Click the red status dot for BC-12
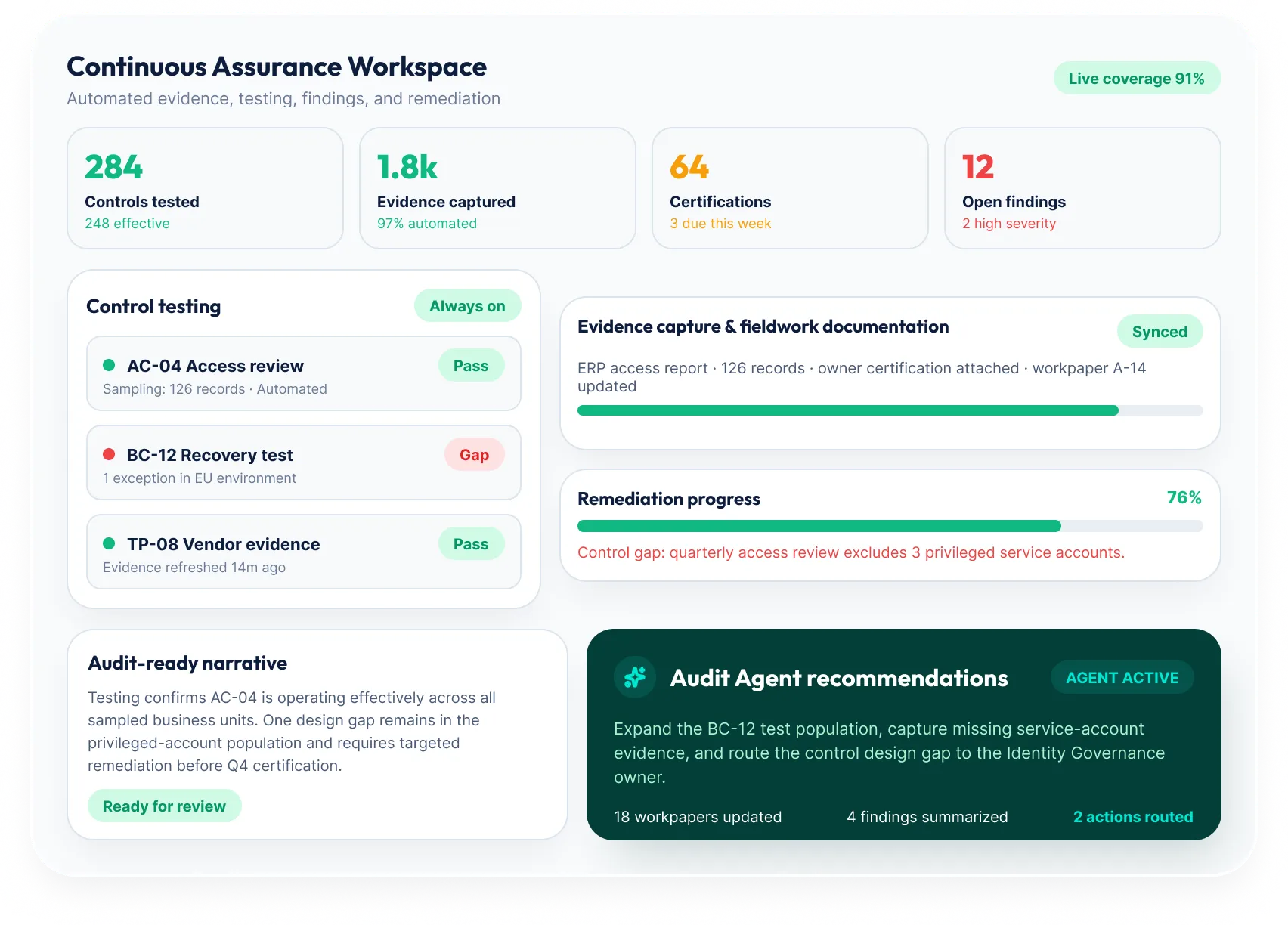 click(109, 454)
